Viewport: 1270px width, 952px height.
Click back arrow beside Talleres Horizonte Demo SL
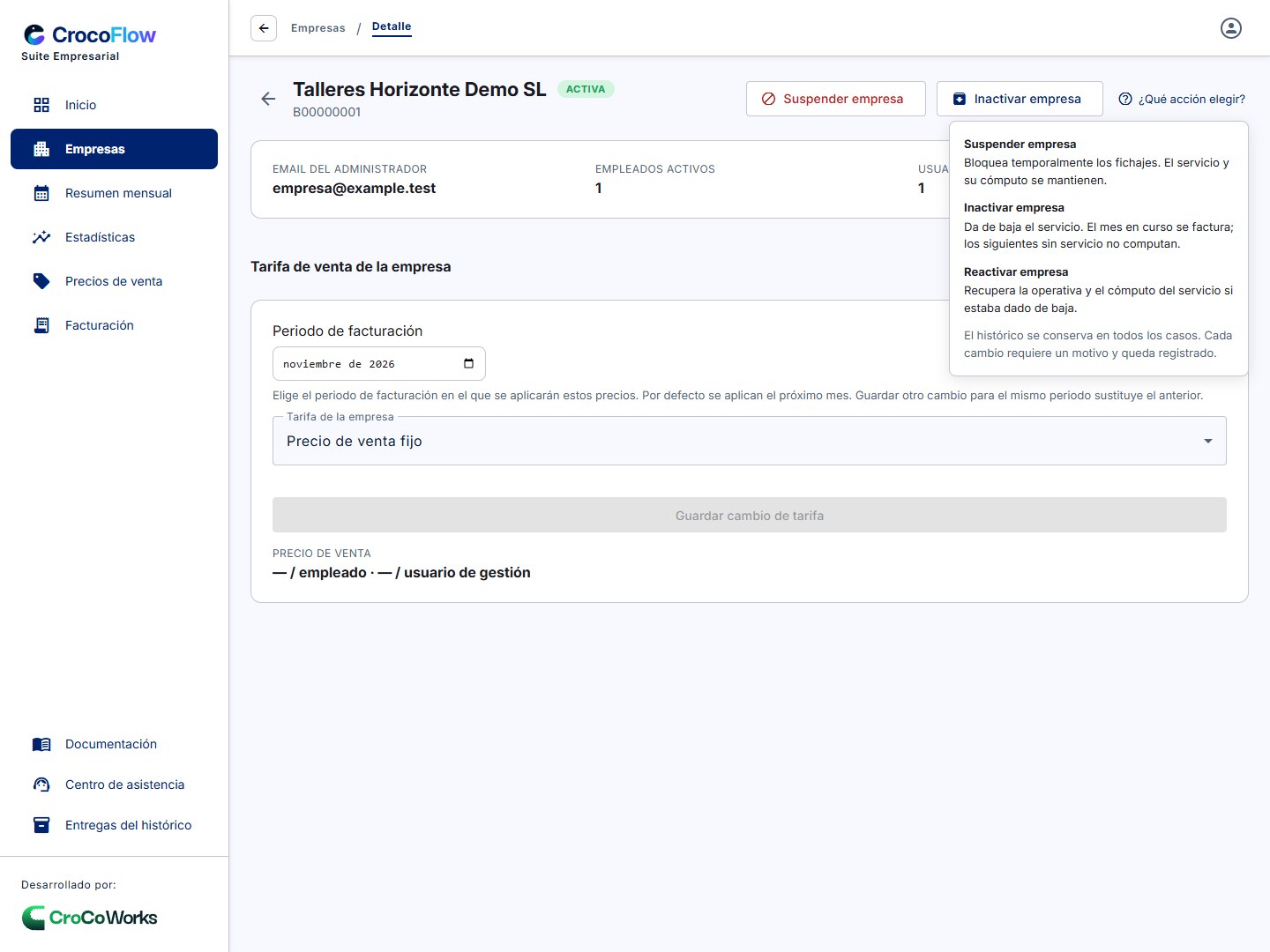click(269, 99)
